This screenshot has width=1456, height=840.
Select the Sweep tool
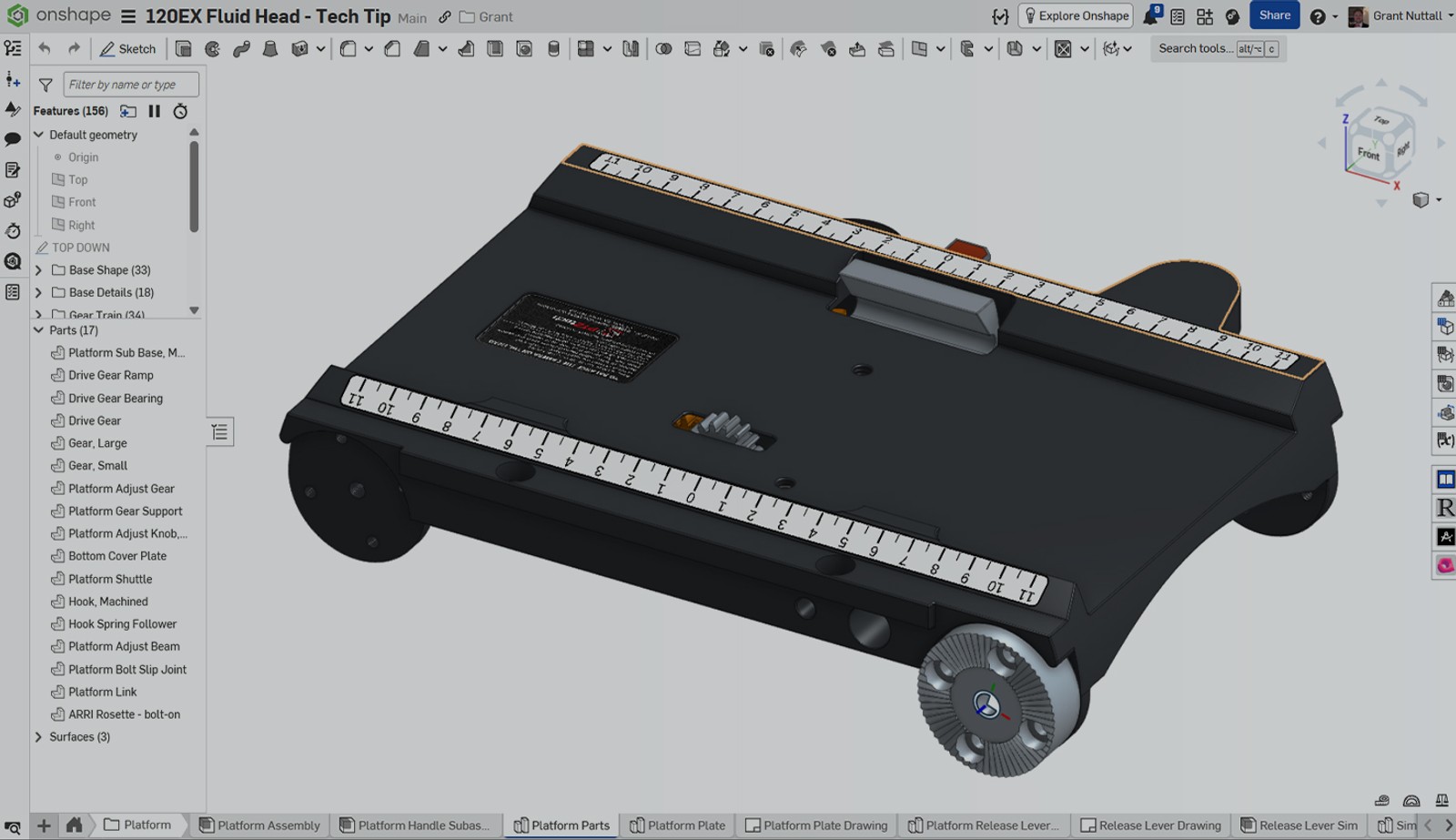click(x=241, y=49)
